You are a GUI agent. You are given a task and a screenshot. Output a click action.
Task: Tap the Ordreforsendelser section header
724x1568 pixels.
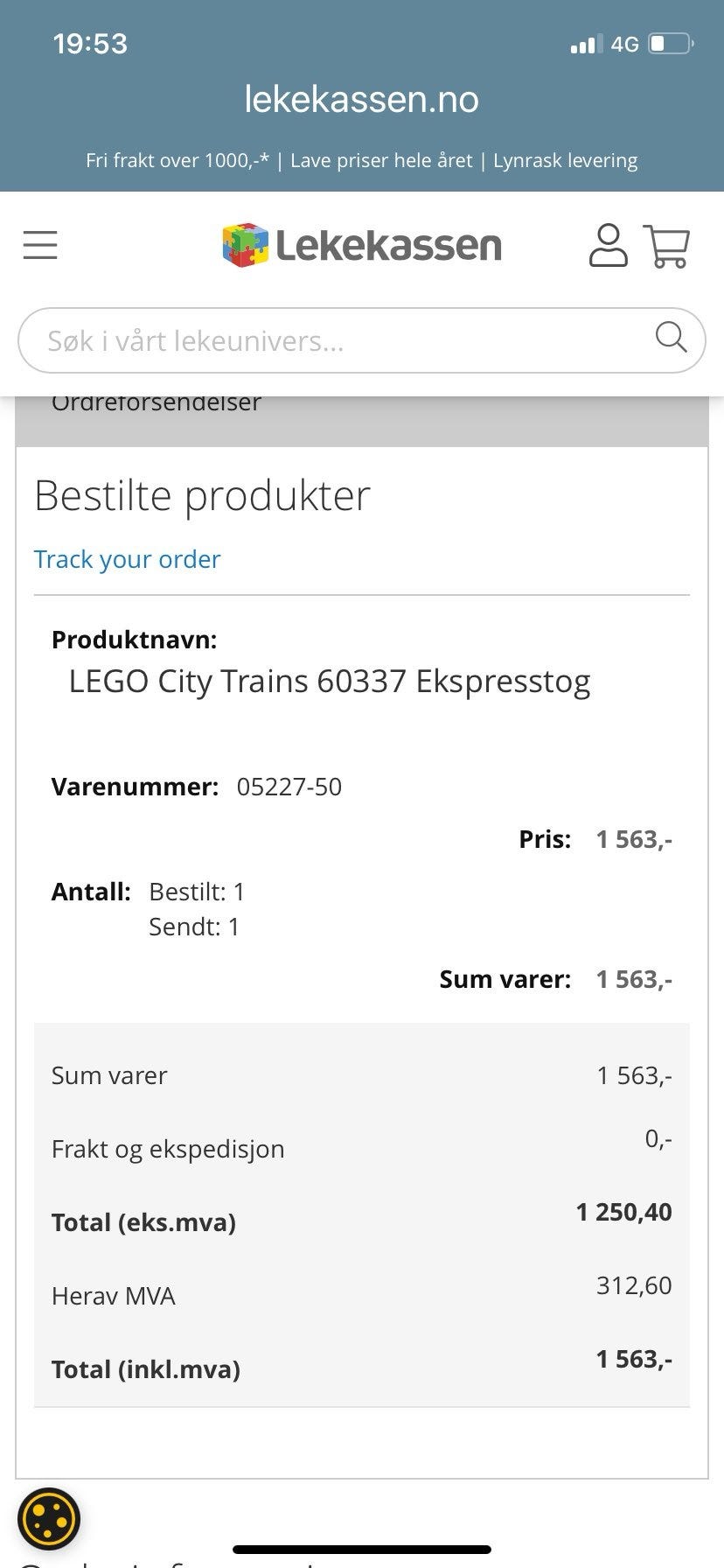pos(157,404)
